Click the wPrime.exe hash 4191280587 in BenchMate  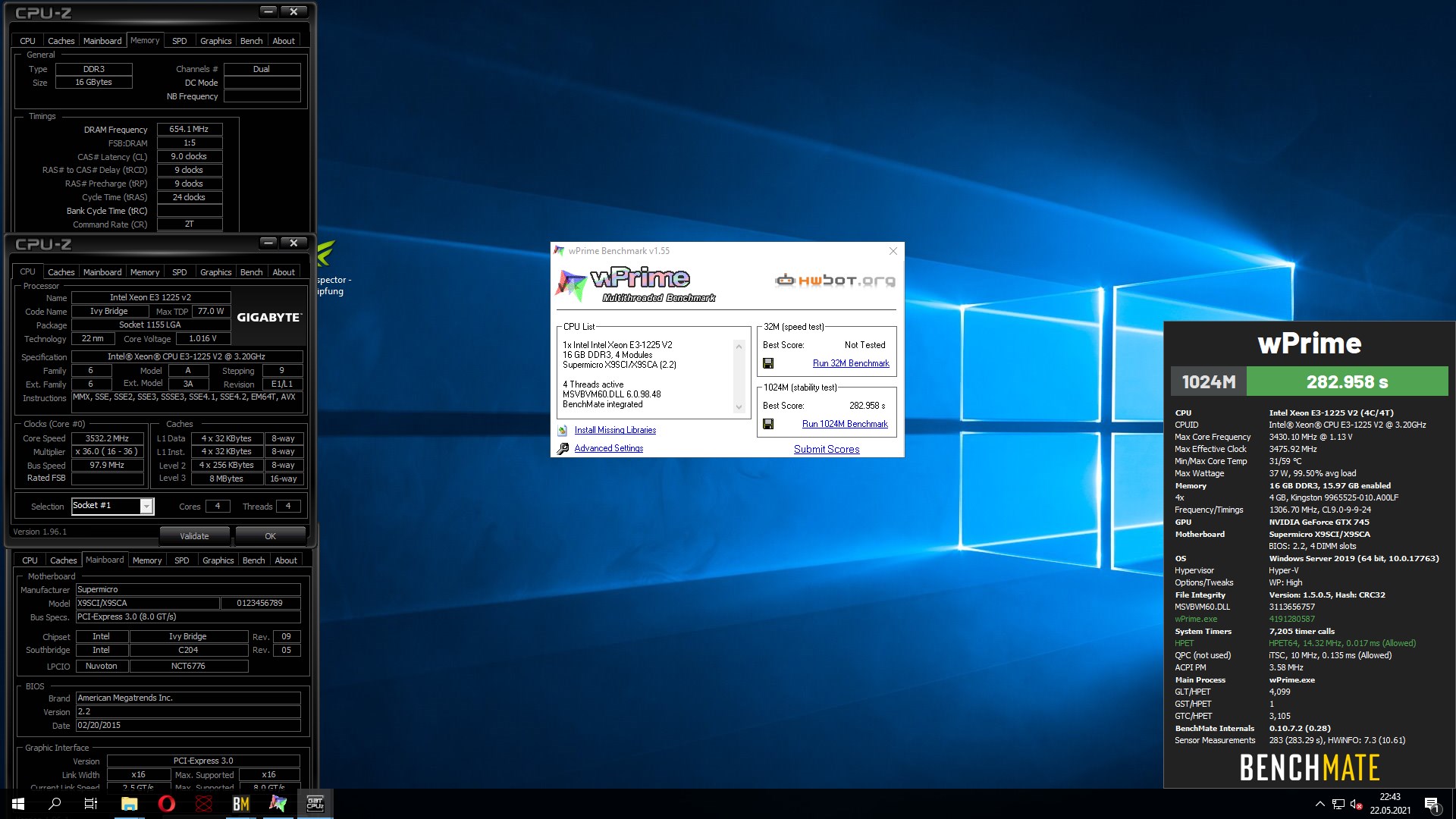(1292, 619)
